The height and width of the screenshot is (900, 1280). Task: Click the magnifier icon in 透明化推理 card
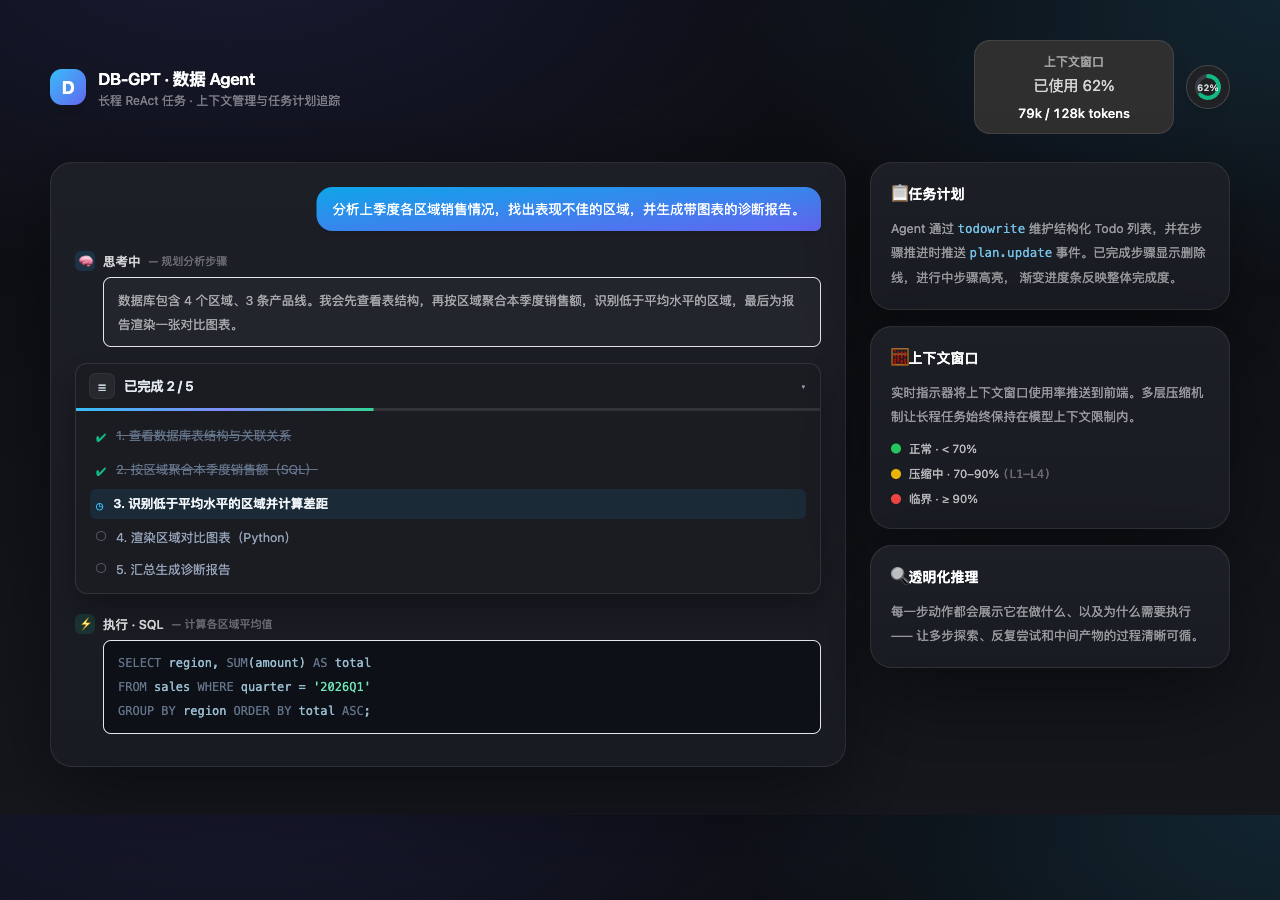[x=899, y=576]
